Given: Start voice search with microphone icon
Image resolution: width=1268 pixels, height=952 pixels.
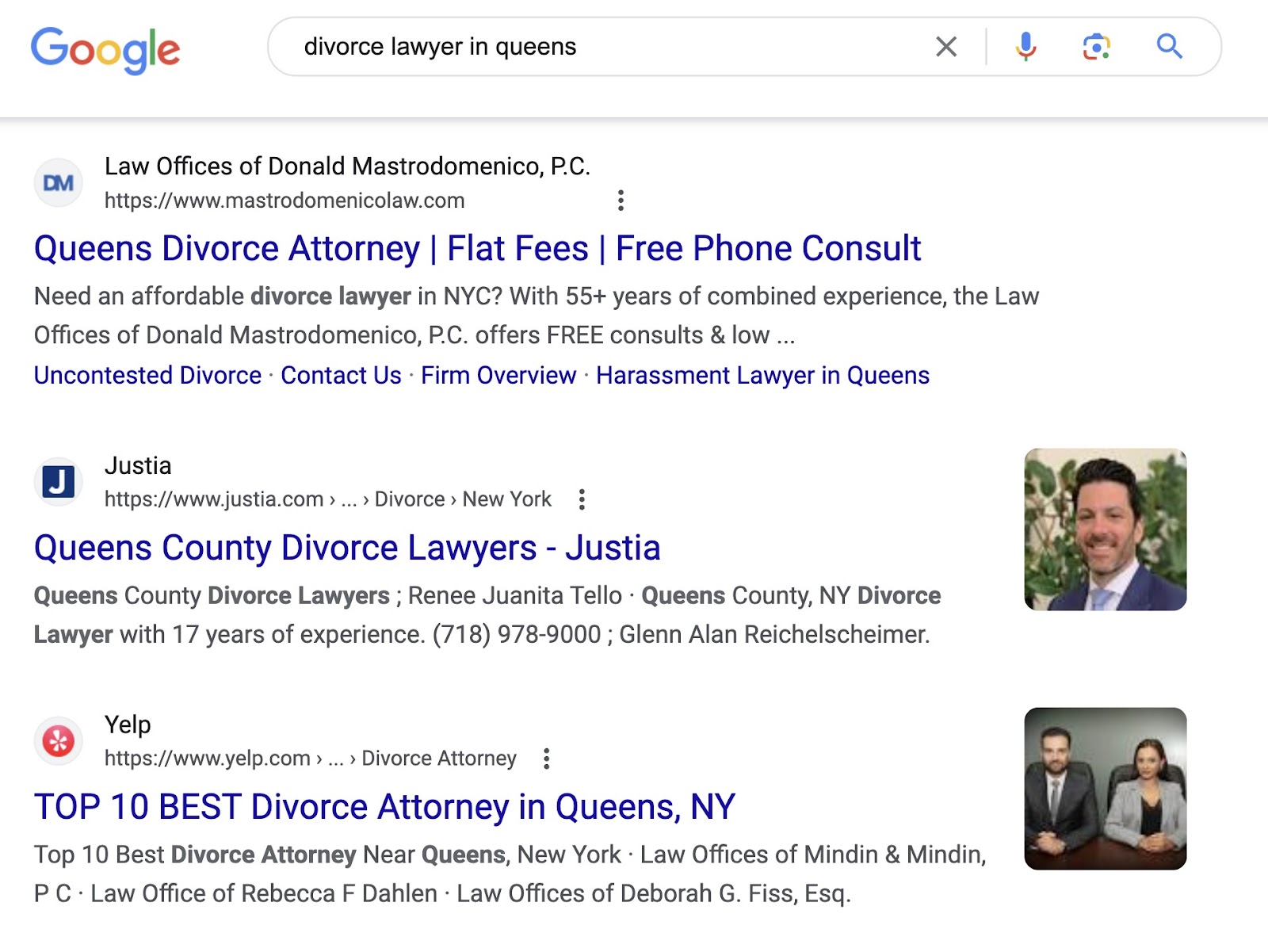Looking at the screenshot, I should coord(1025,47).
